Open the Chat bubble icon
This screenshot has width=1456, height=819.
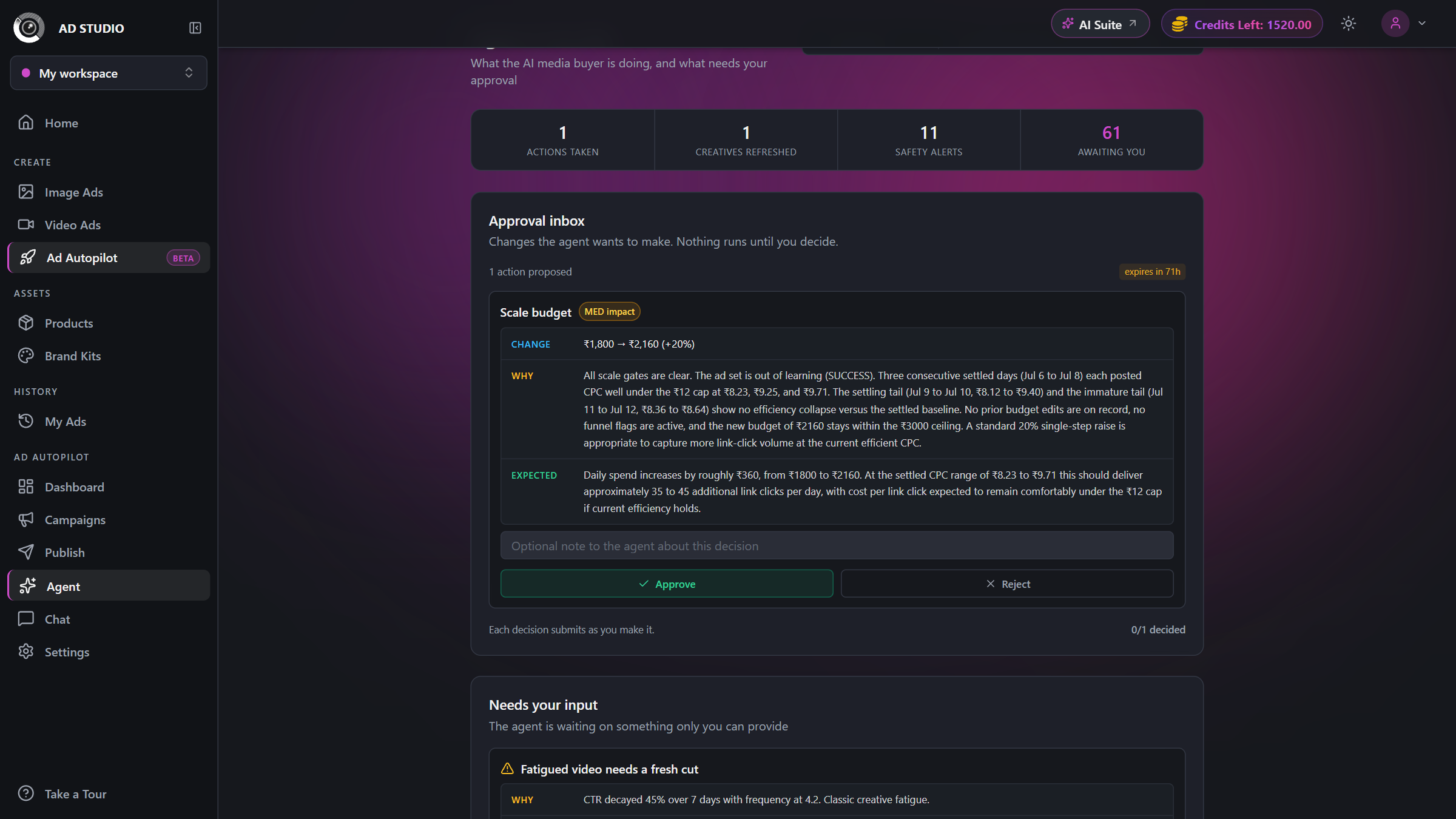[26, 619]
